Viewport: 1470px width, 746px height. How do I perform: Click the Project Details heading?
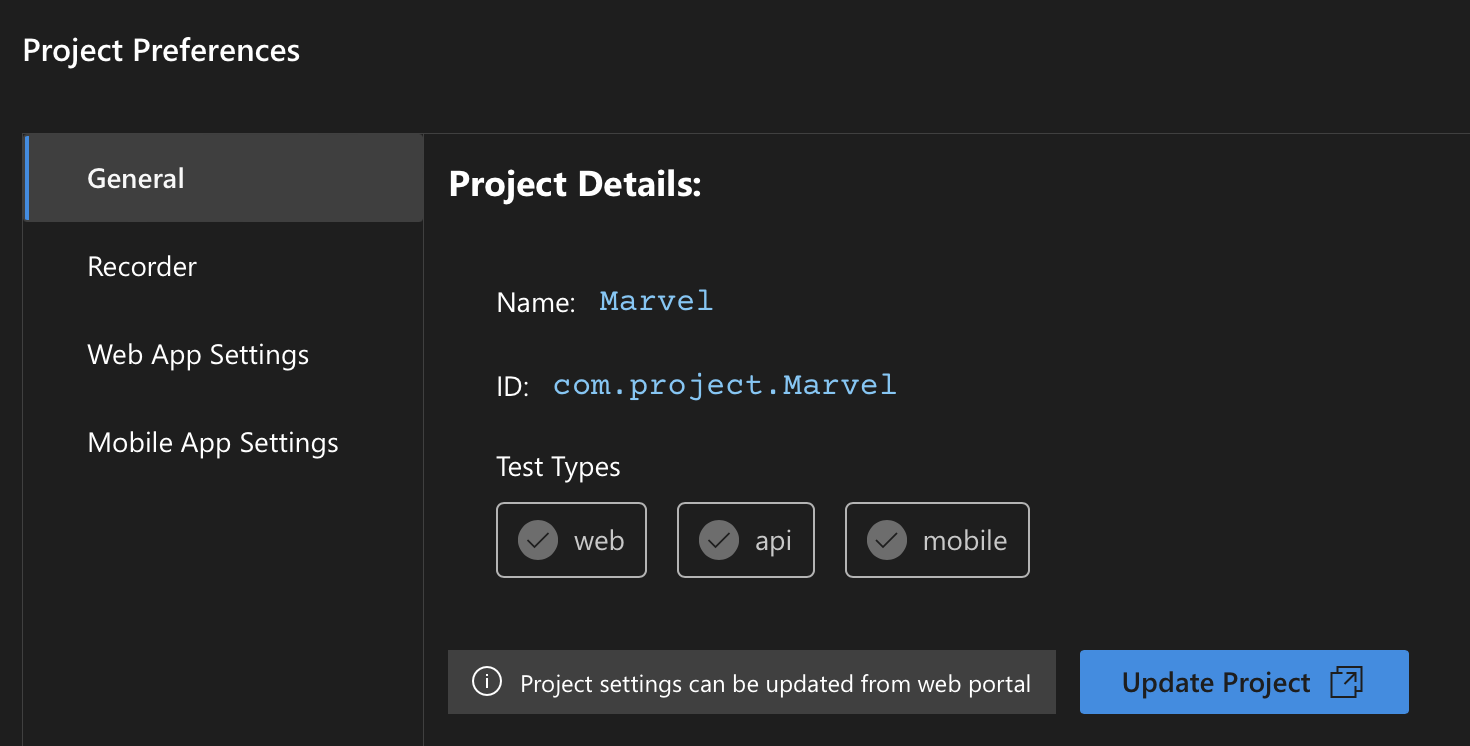(575, 184)
